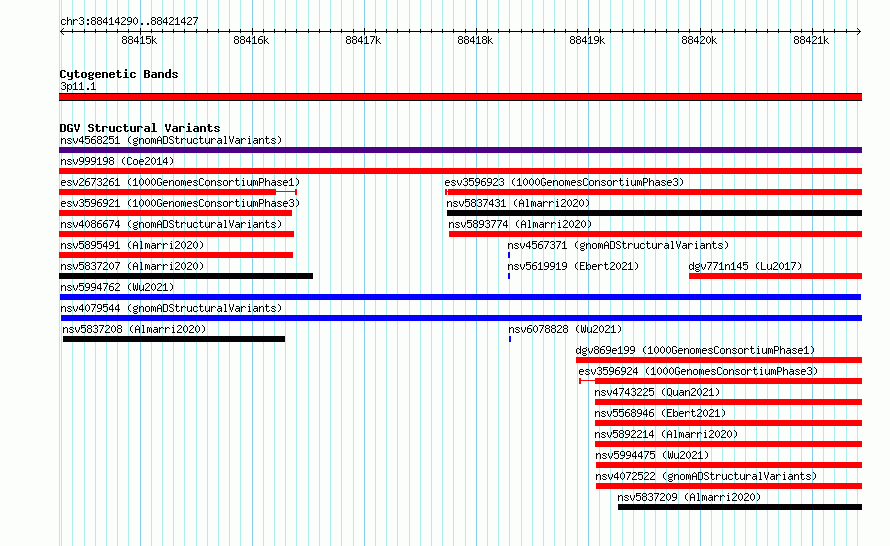
Task: Click the red dgv771n145 variant bar
Action: [x=775, y=276]
